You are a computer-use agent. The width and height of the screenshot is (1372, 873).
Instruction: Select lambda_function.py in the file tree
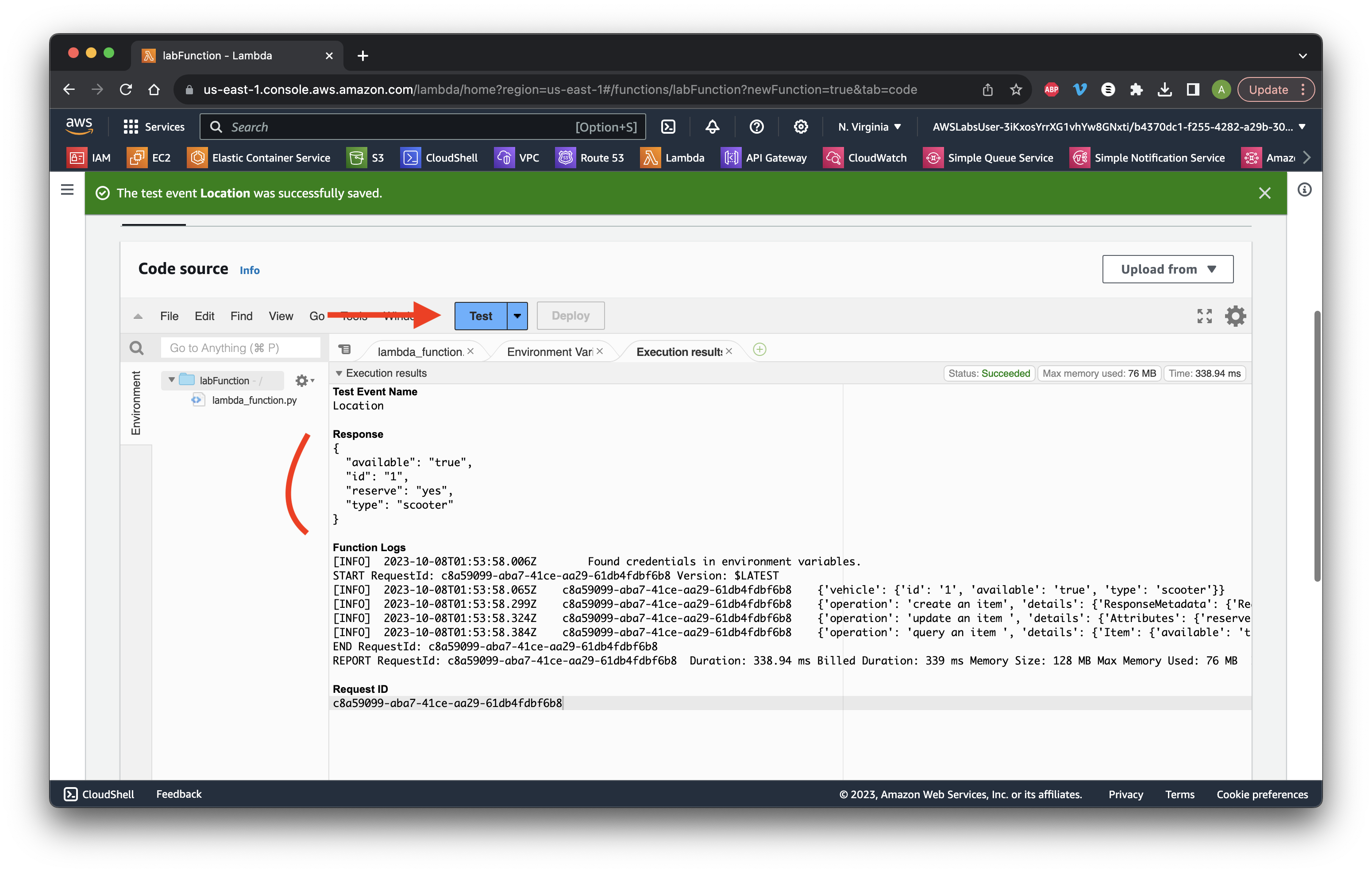click(254, 400)
